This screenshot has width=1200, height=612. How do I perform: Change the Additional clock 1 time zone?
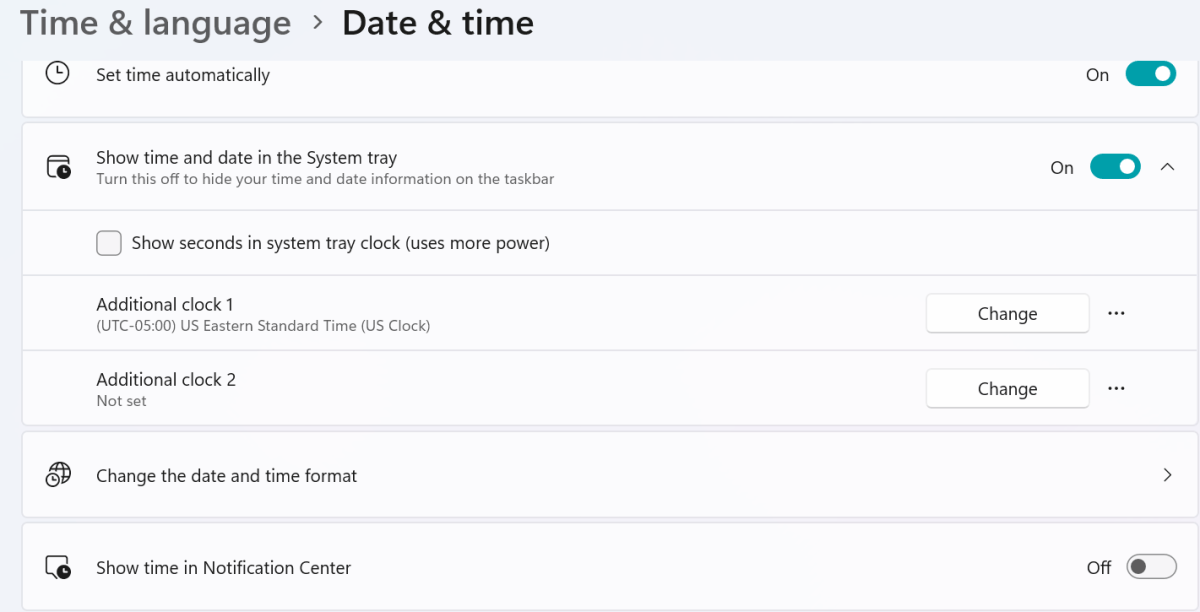[1007, 313]
